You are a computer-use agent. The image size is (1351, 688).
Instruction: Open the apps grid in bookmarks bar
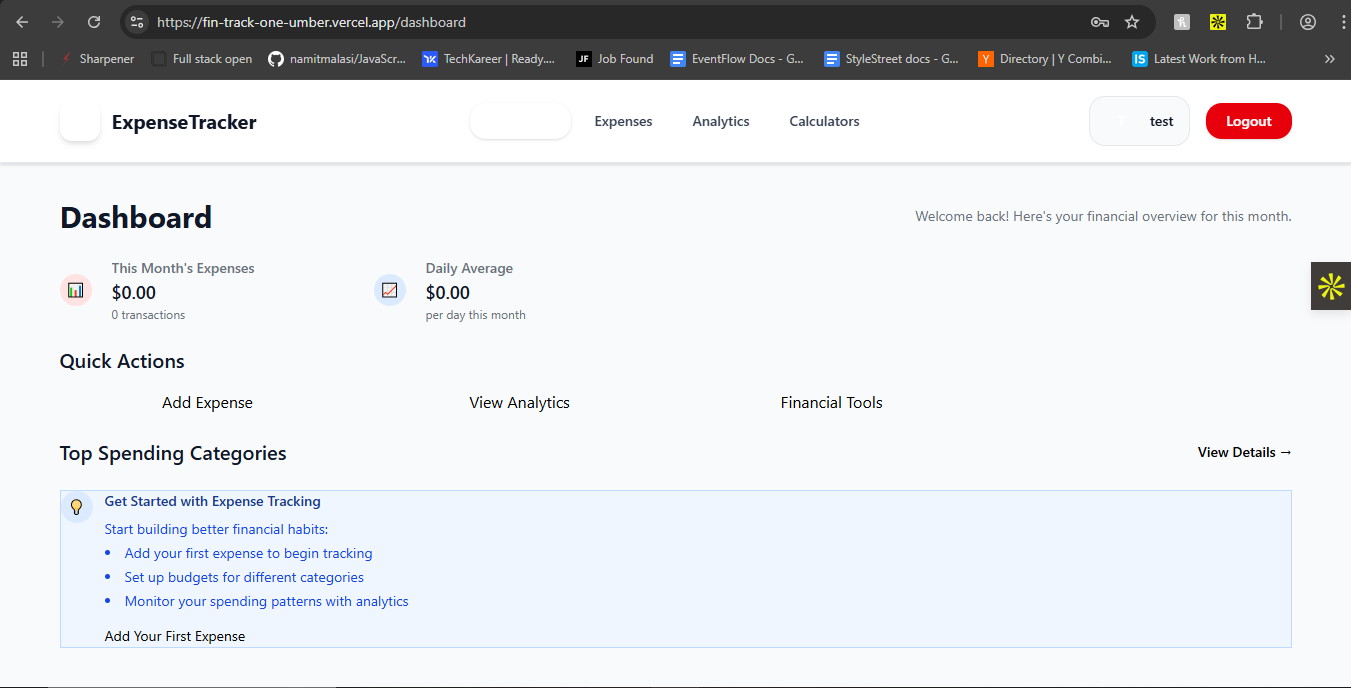click(x=20, y=59)
